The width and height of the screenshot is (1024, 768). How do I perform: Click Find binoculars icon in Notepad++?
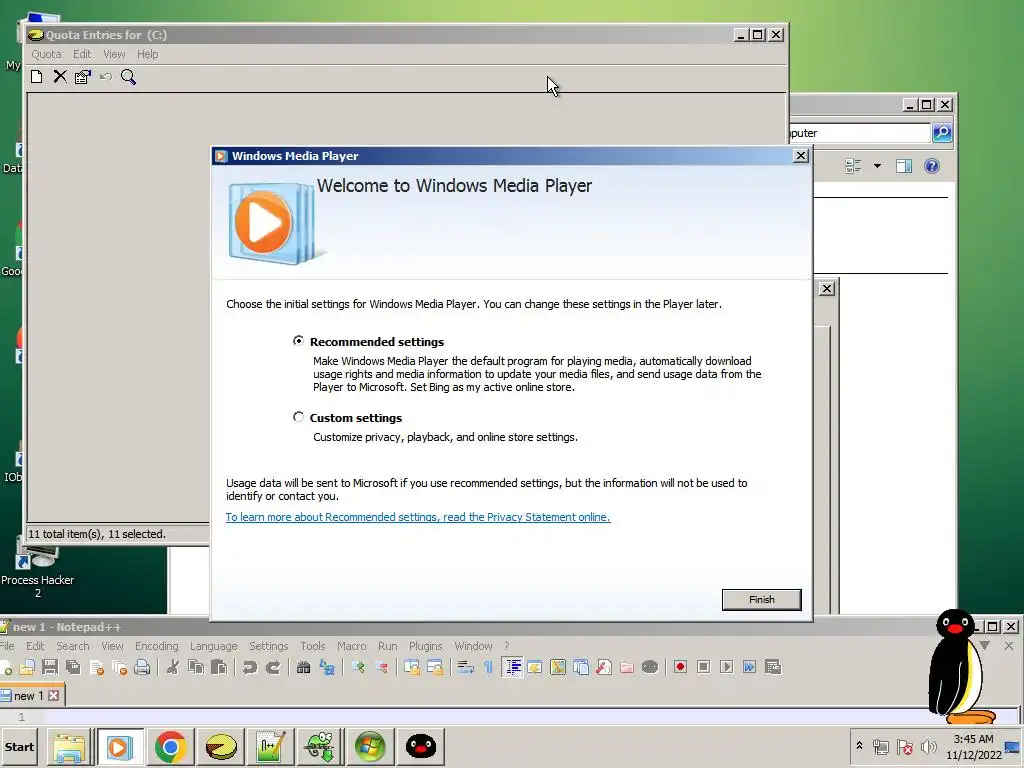(303, 667)
